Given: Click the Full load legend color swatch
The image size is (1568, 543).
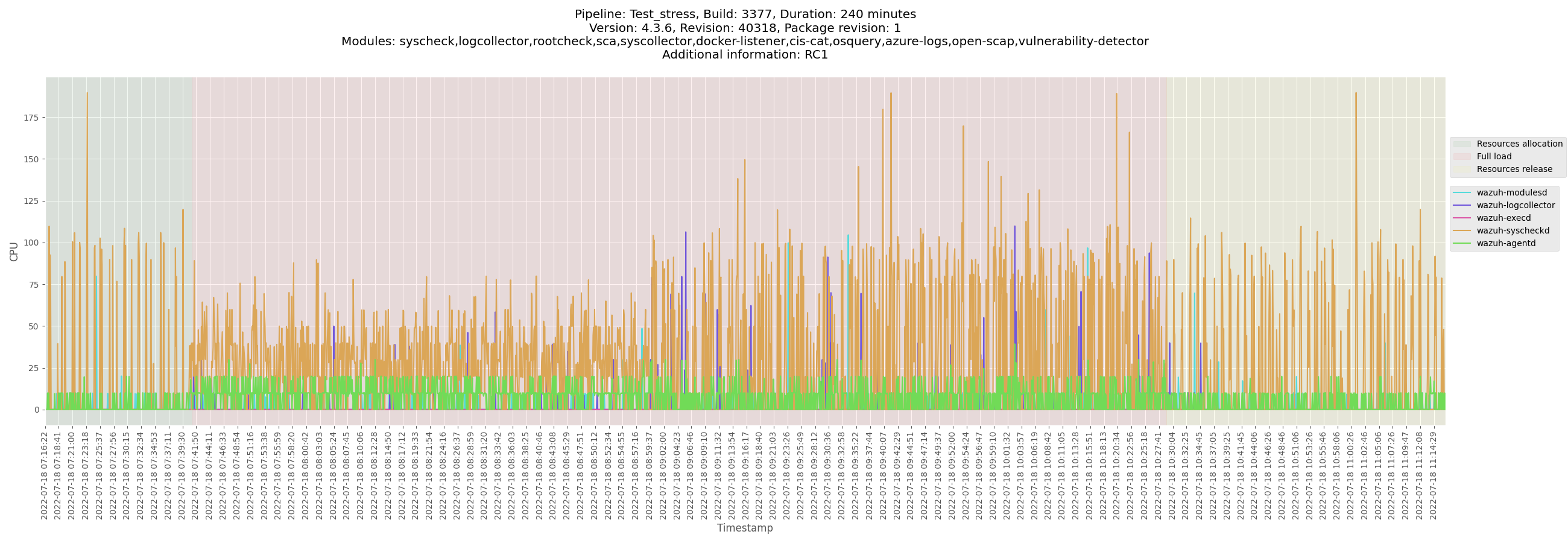Looking at the screenshot, I should (1461, 156).
